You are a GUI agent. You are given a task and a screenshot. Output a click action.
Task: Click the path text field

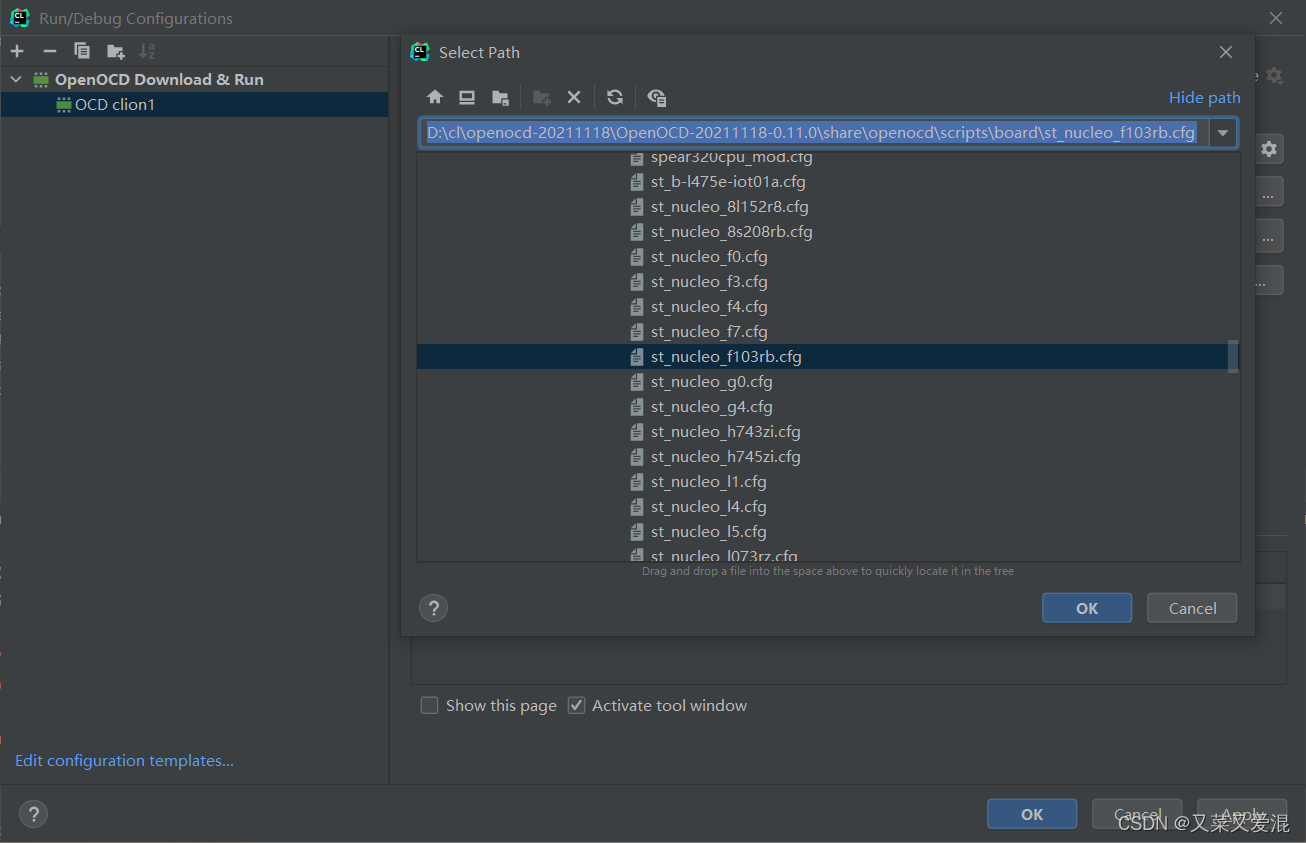tap(813, 133)
